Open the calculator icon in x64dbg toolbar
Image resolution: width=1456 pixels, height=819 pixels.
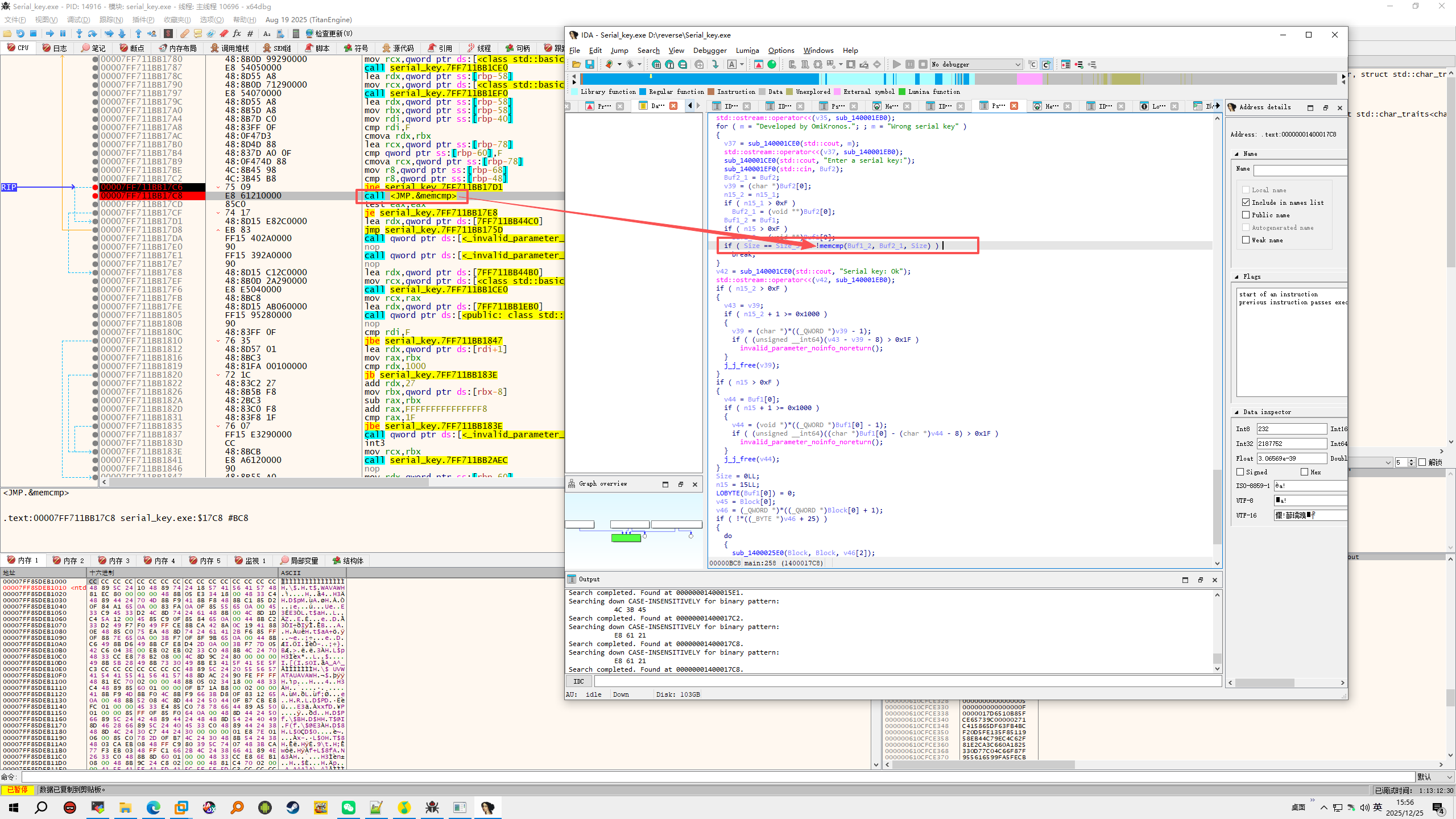tap(296, 34)
